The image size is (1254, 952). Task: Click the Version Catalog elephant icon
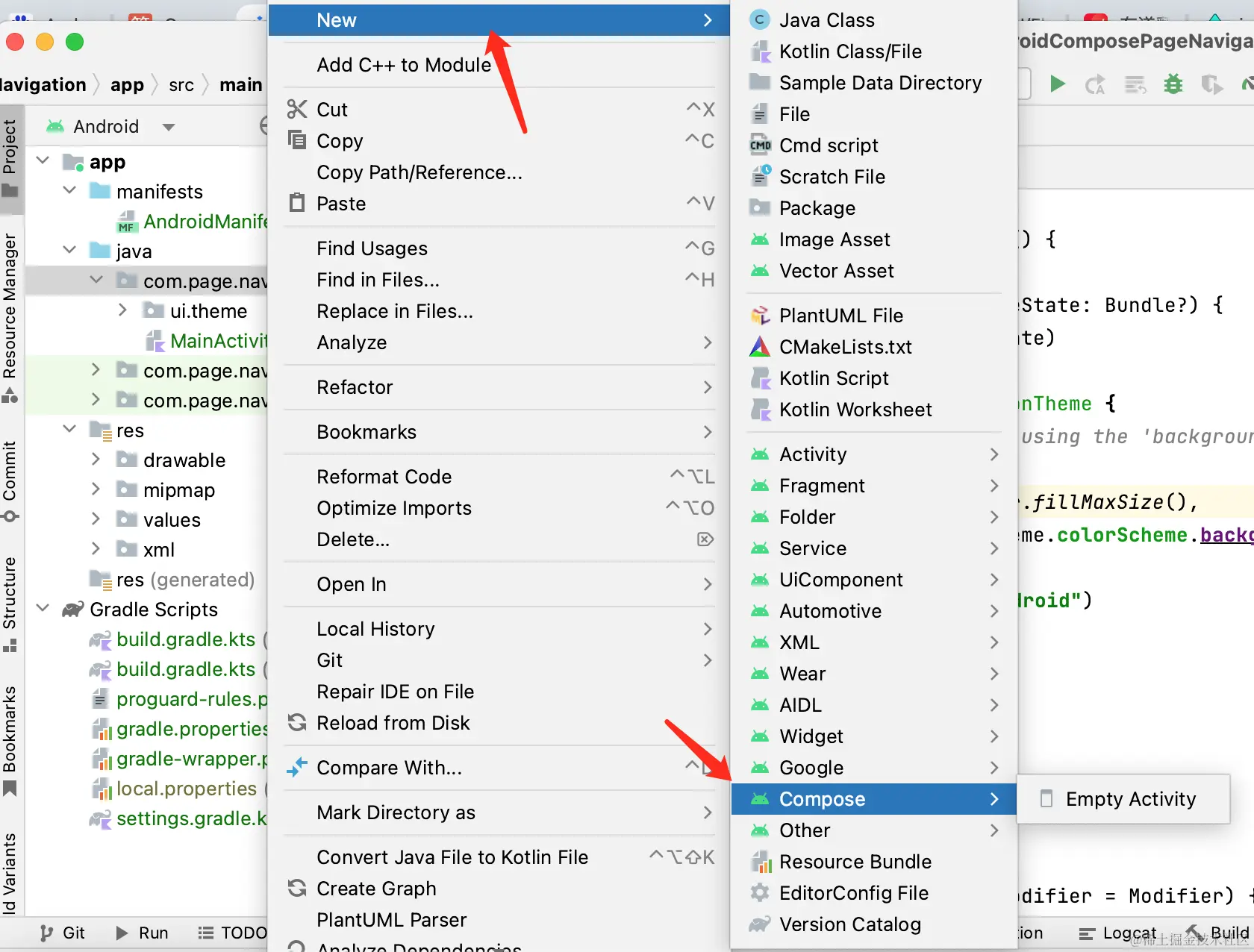760,924
